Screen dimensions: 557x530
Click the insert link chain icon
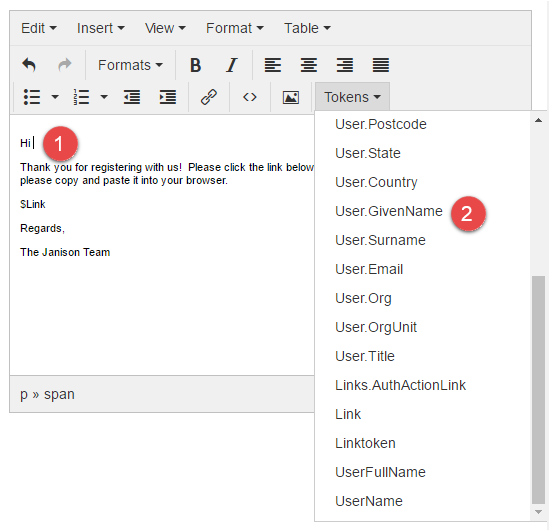(x=209, y=97)
